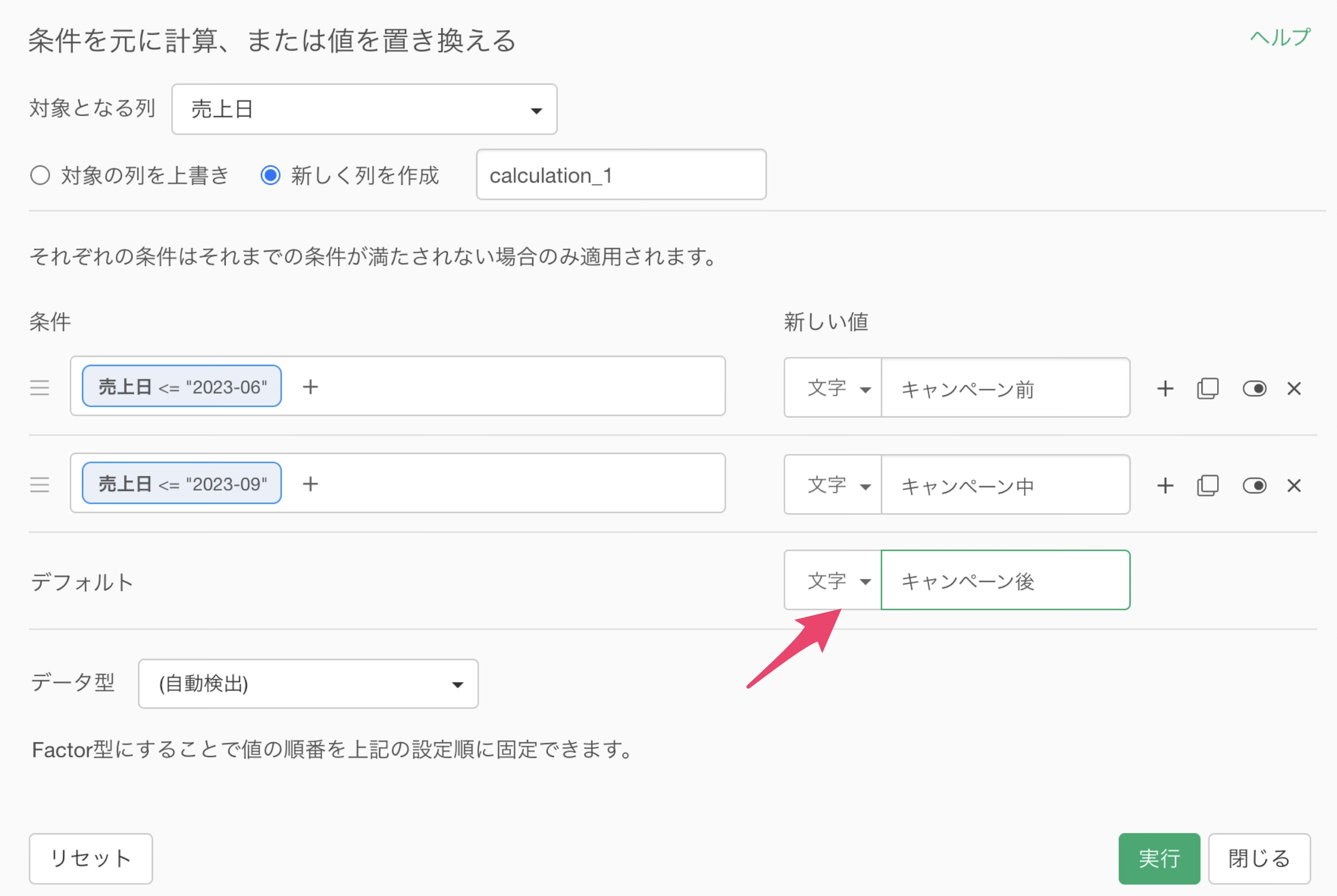The width and height of the screenshot is (1337, 896).
Task: Open the 売上日 target column dropdown
Action: 364,109
